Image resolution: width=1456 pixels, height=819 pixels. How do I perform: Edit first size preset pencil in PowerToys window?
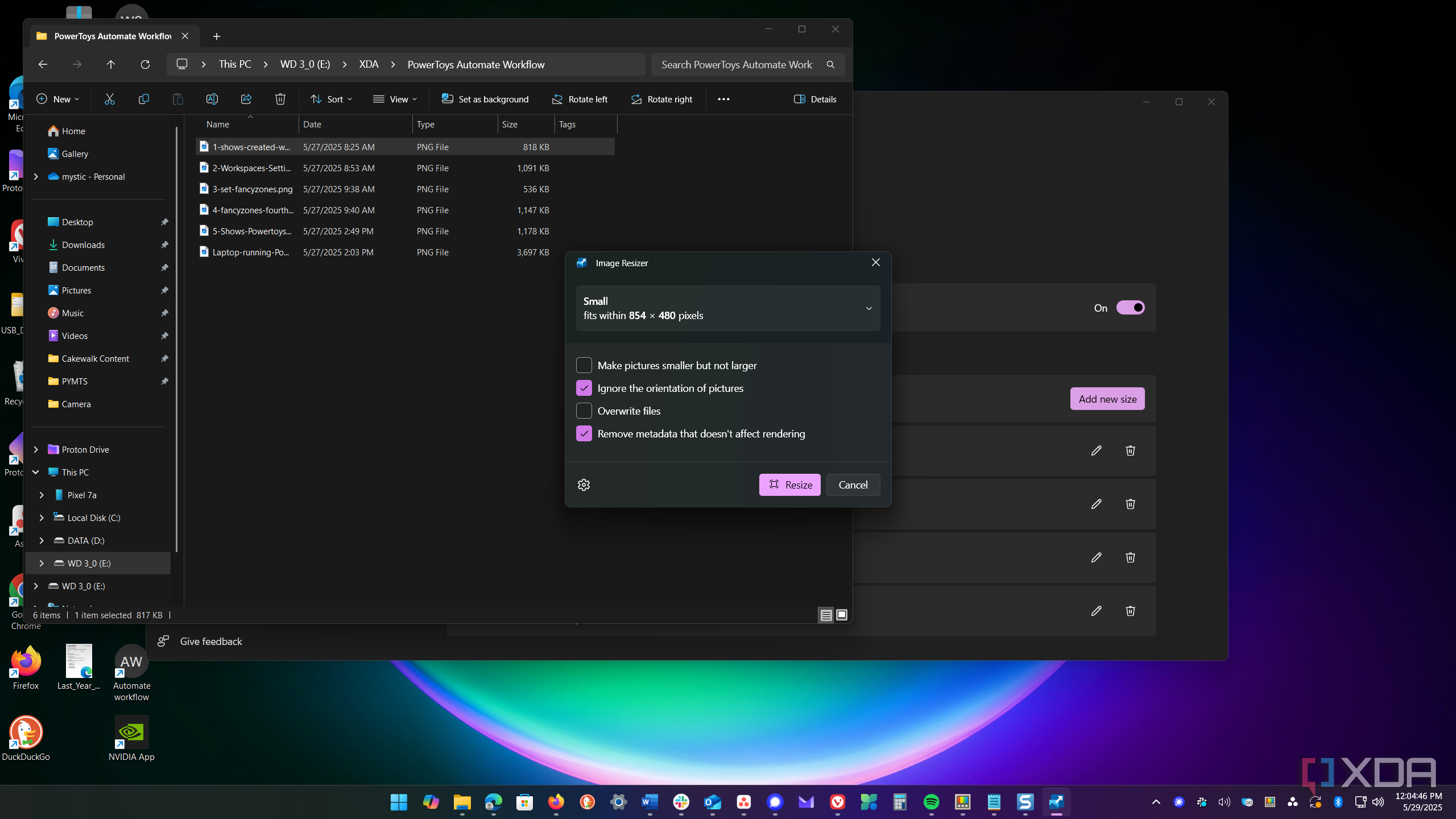(x=1097, y=450)
